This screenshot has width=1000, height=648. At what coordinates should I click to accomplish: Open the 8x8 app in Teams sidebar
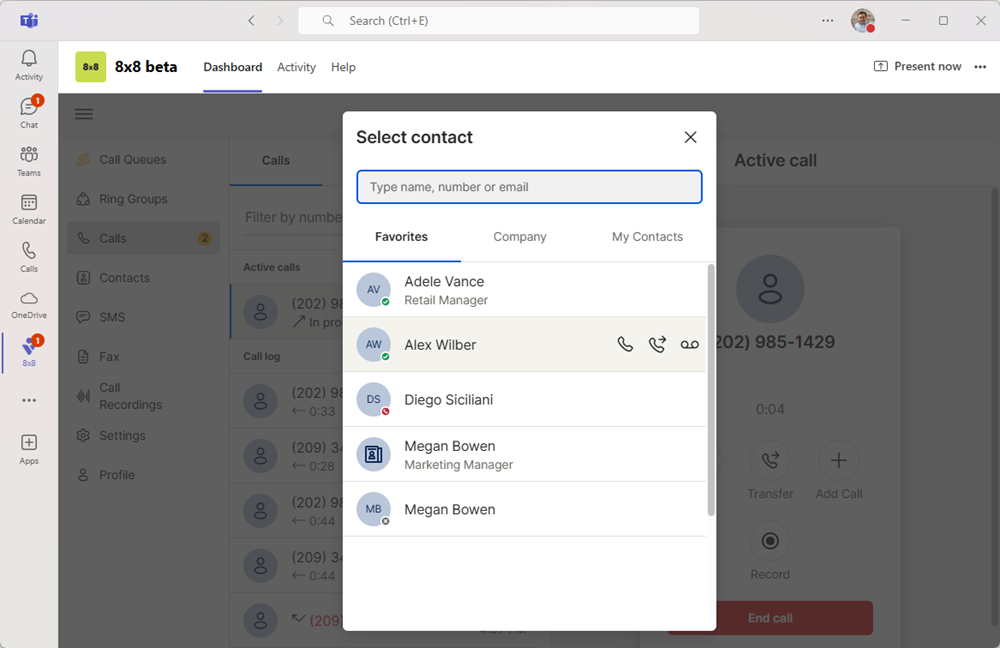coord(29,351)
